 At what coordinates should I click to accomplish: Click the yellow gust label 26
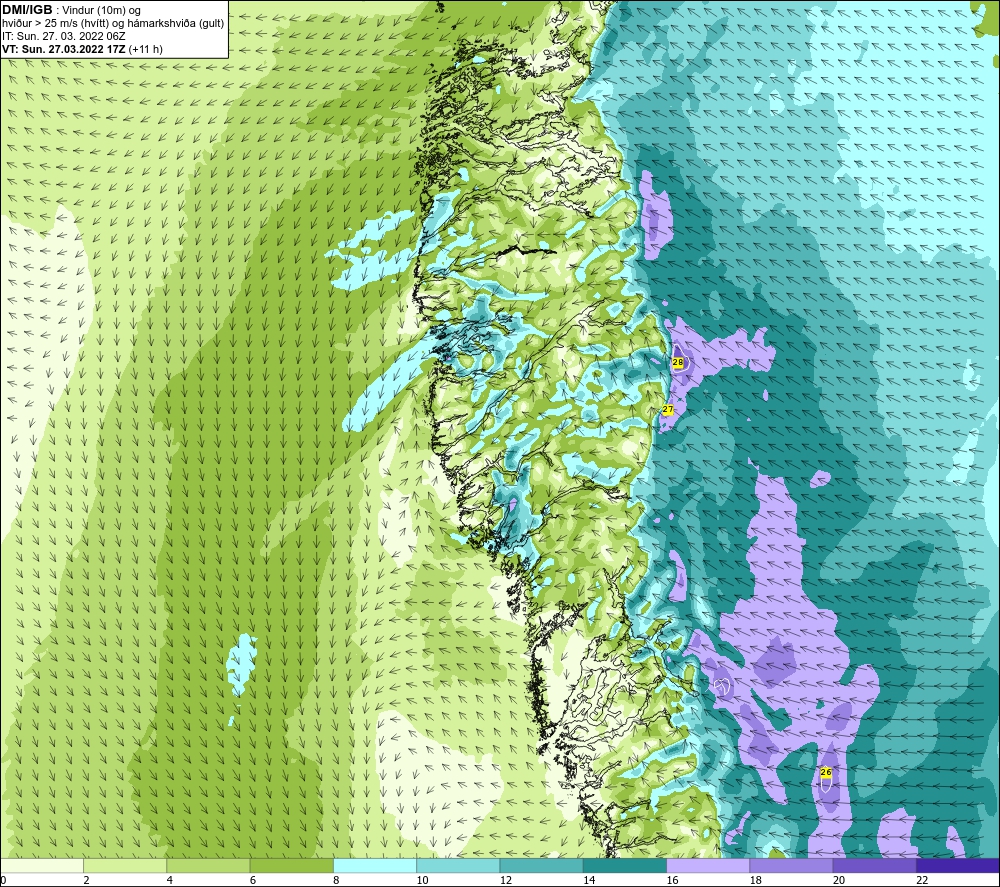coord(826,772)
